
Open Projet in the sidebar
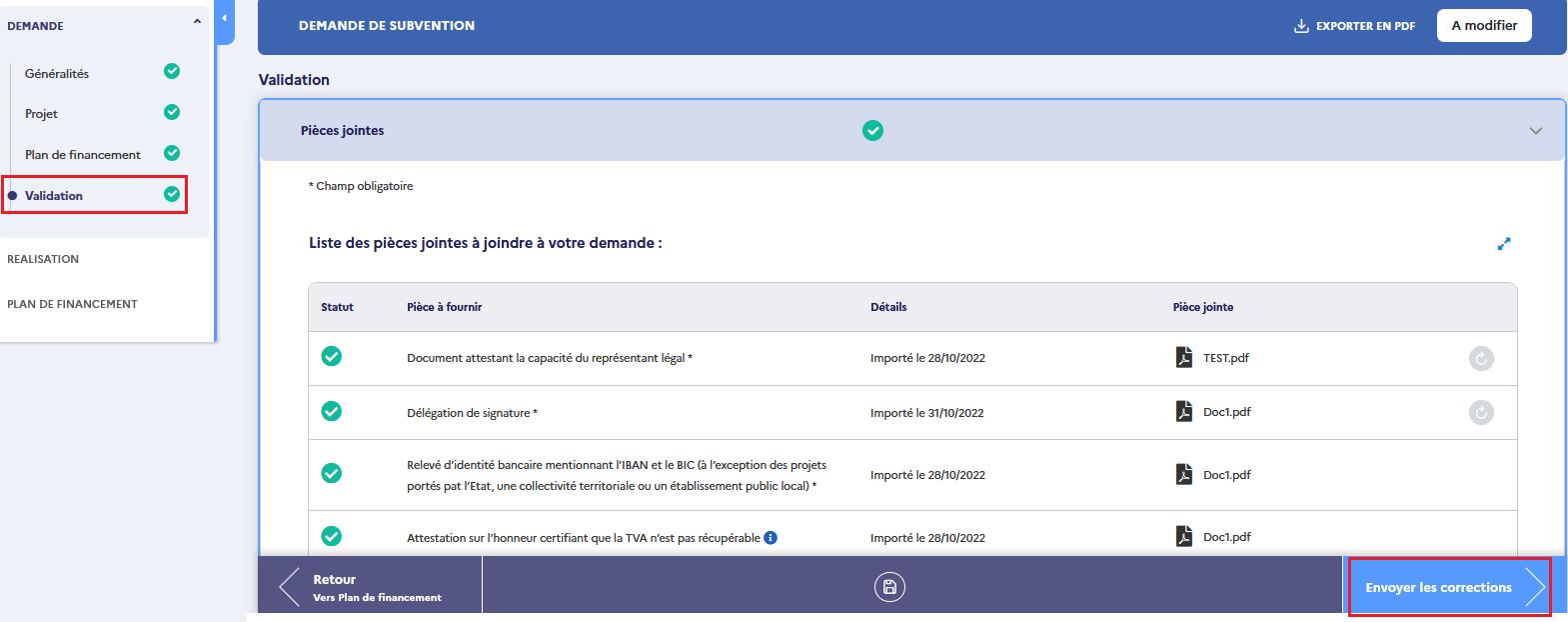41,114
